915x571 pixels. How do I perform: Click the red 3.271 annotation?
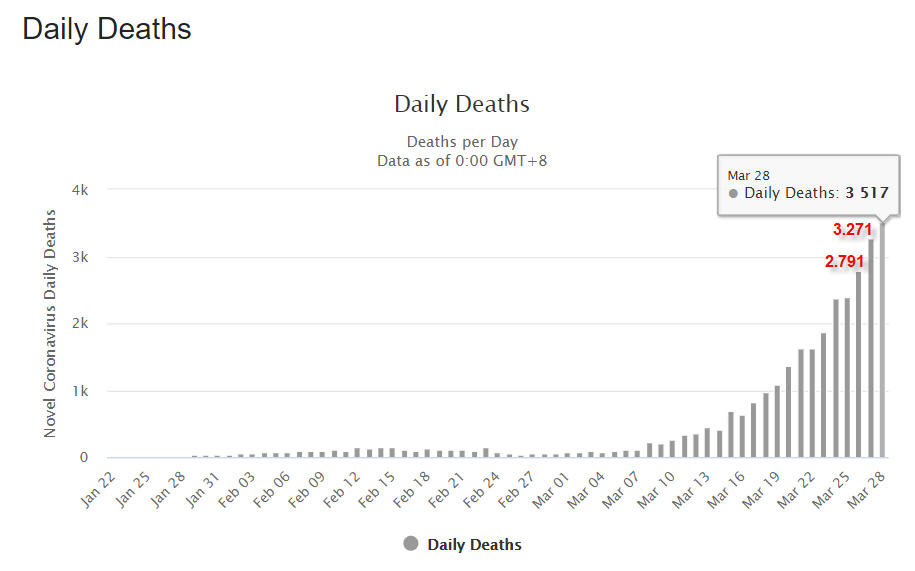(853, 229)
